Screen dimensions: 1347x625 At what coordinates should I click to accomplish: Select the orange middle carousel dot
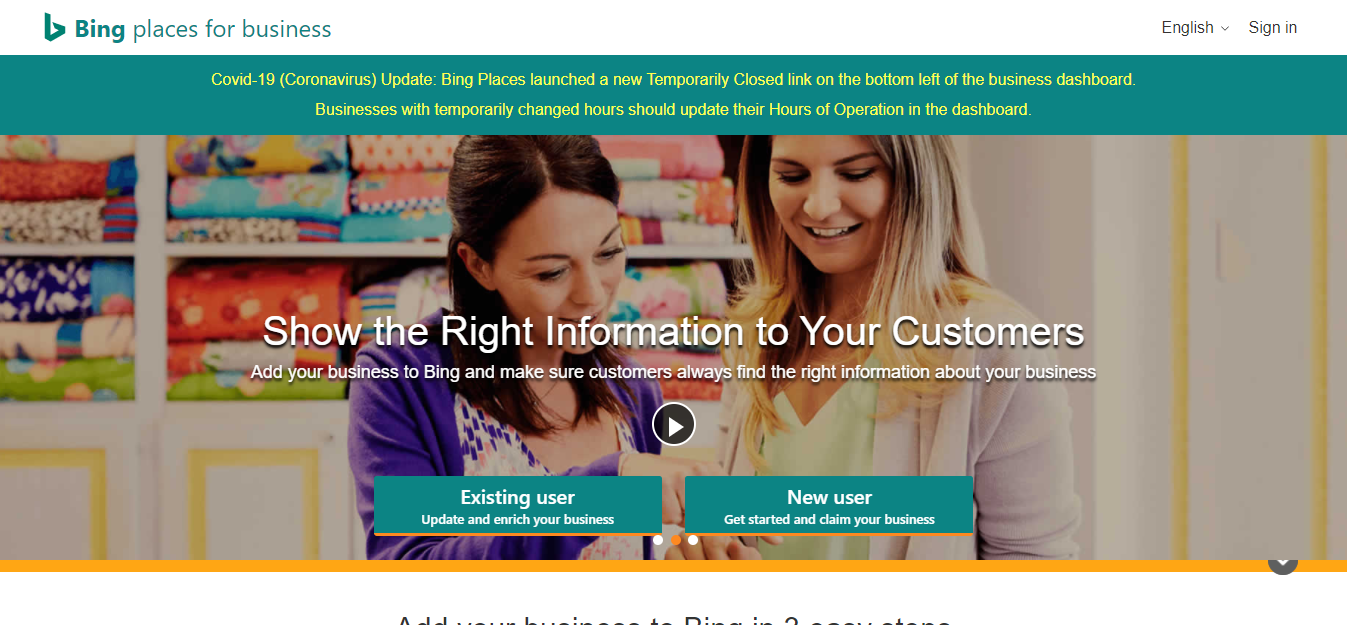pos(676,540)
